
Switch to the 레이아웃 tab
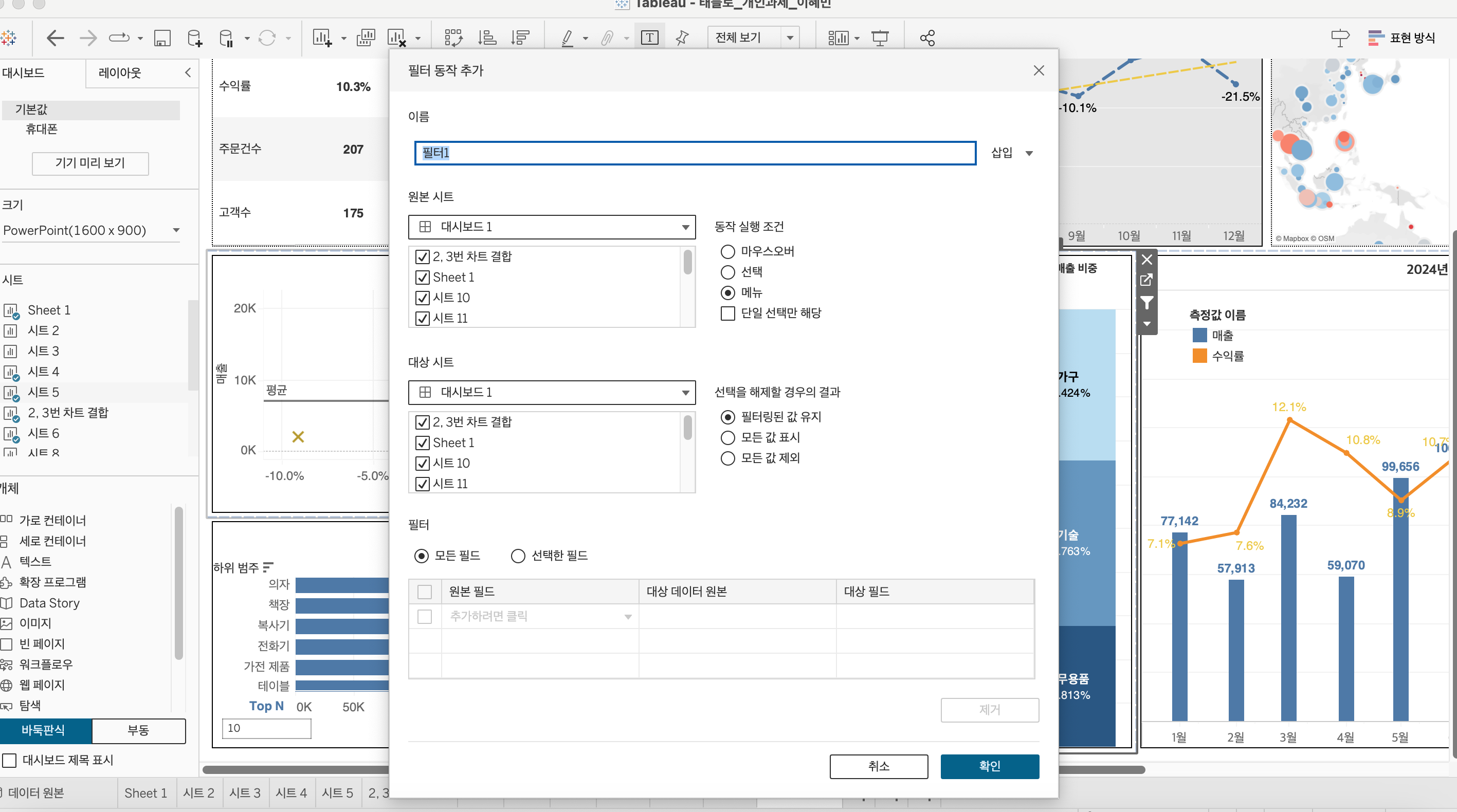tap(119, 73)
